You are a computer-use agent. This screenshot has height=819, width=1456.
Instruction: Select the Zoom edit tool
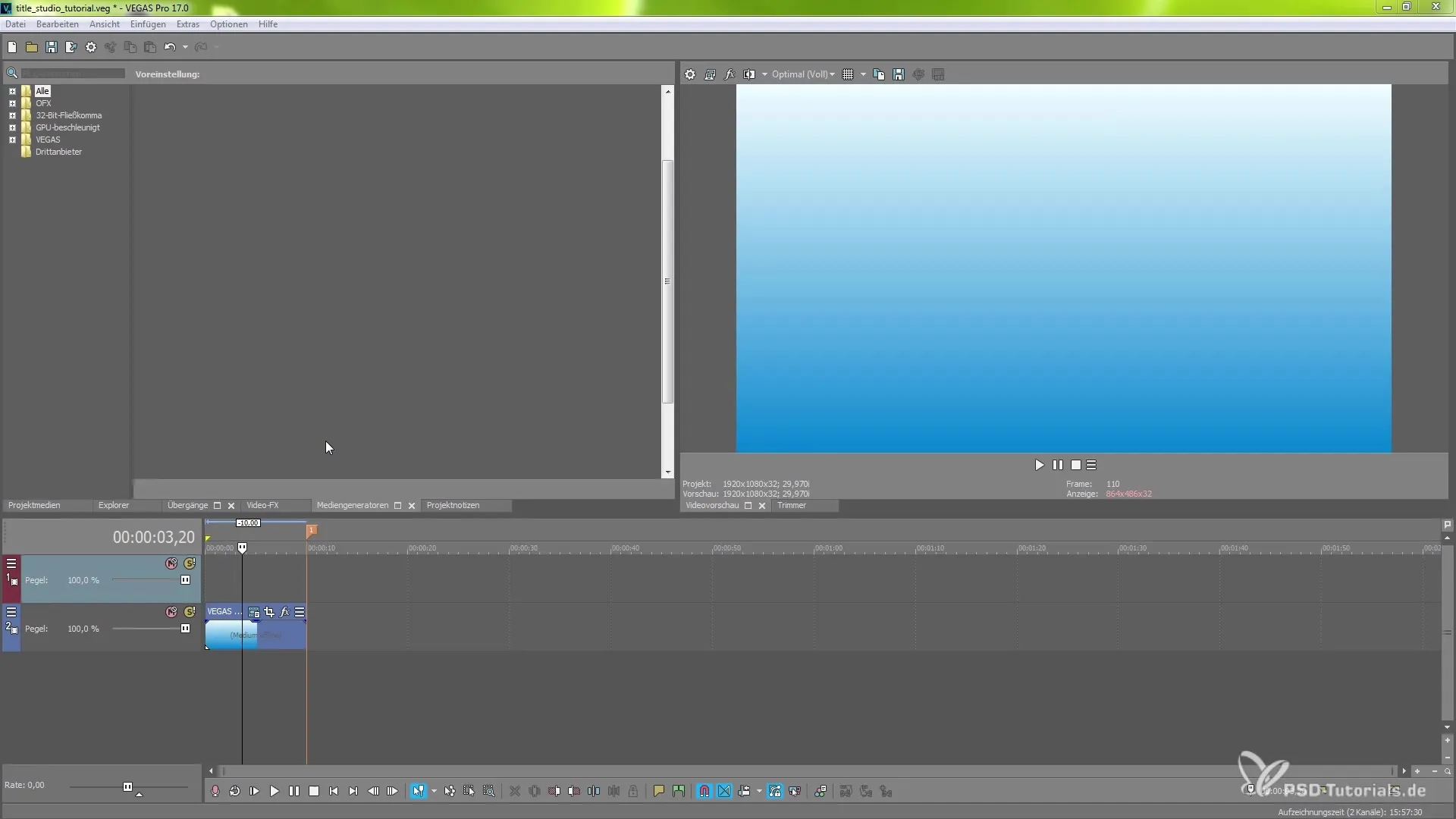489,791
